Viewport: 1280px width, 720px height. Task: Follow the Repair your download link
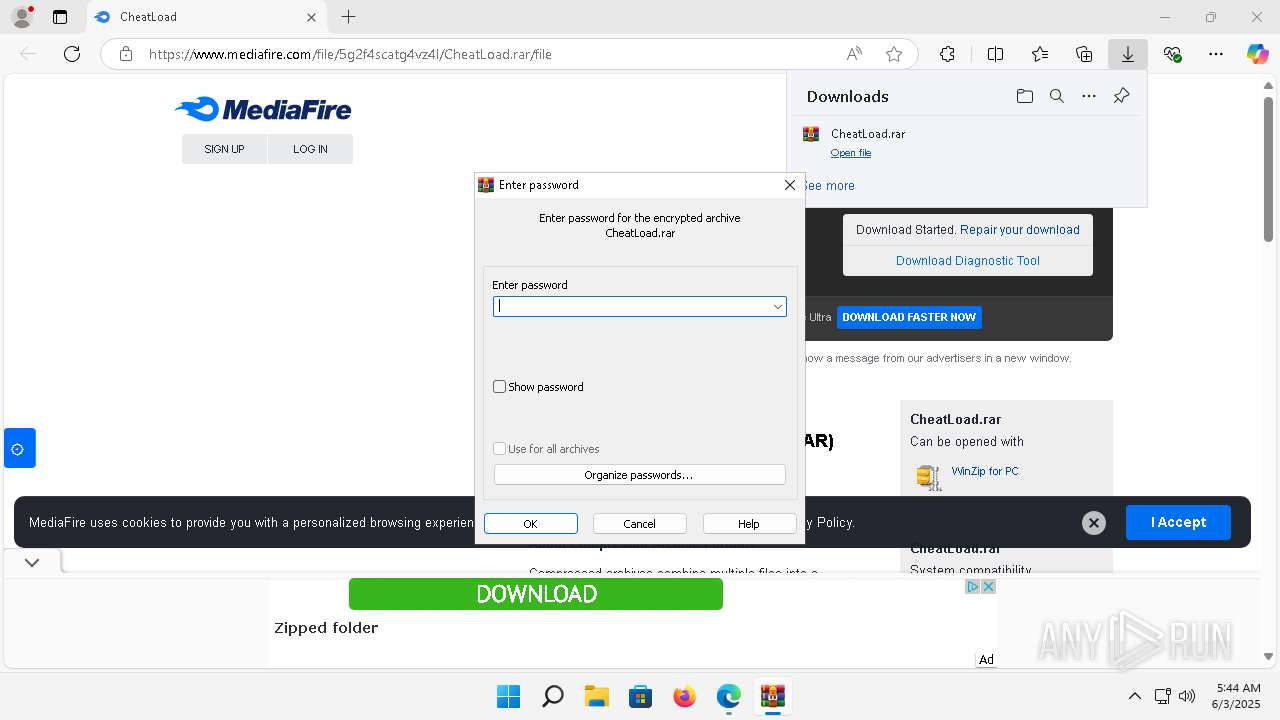(x=1020, y=230)
